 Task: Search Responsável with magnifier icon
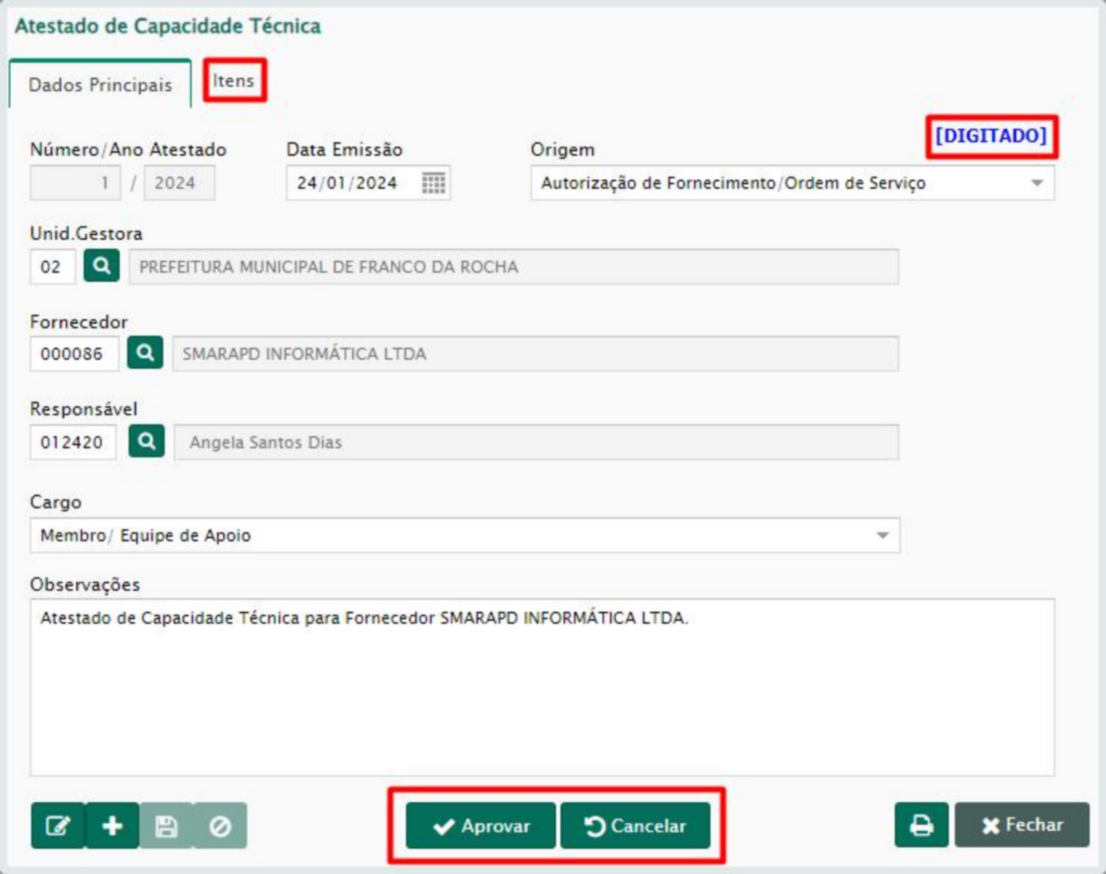pyautogui.click(x=146, y=442)
